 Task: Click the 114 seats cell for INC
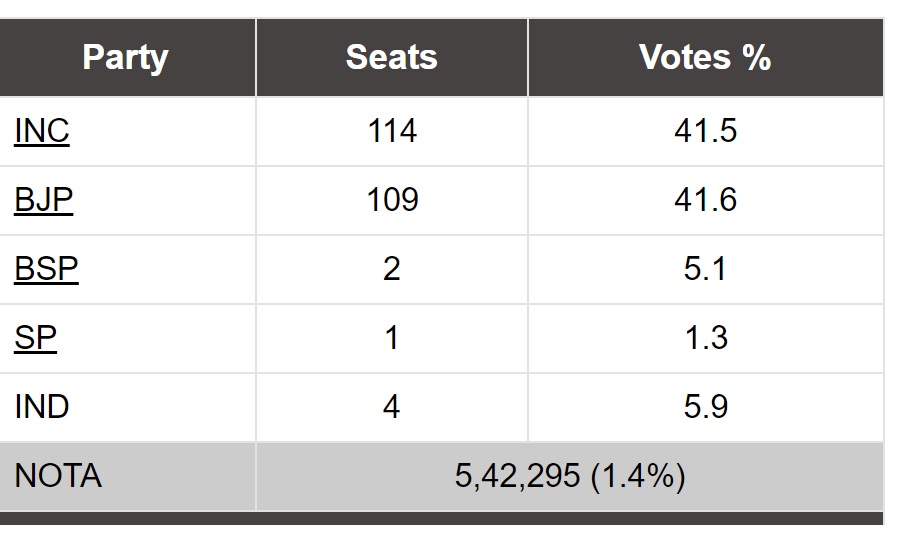391,131
